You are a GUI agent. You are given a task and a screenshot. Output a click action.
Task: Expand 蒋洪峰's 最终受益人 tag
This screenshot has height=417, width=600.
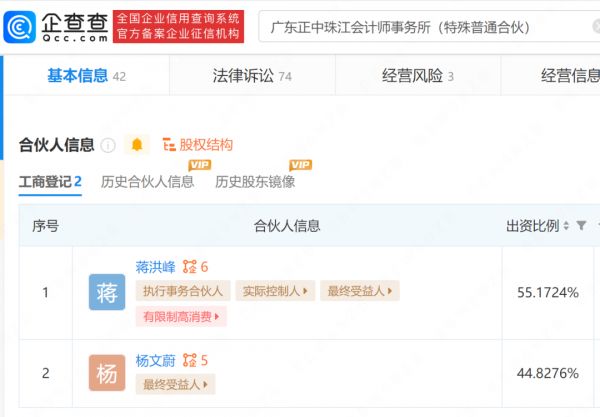pos(360,291)
